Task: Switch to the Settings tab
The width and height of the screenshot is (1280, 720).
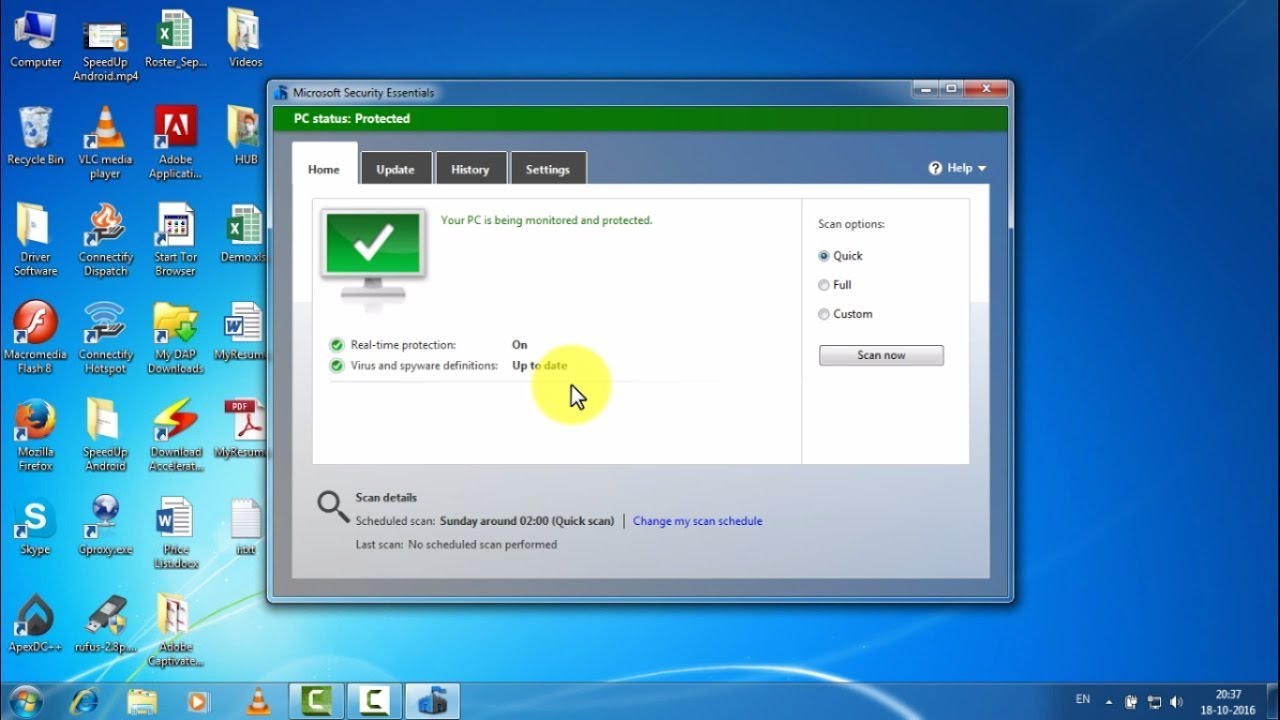Action: tap(548, 169)
